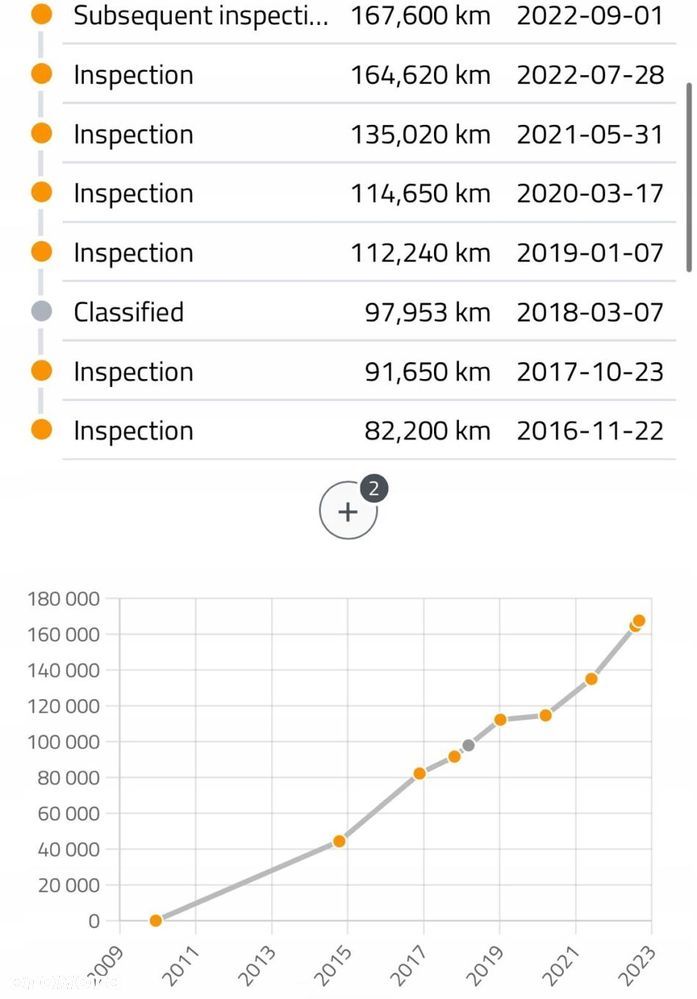Click orange dot beside 164,620 km inspection
The image size is (697, 999).
tap(41, 74)
